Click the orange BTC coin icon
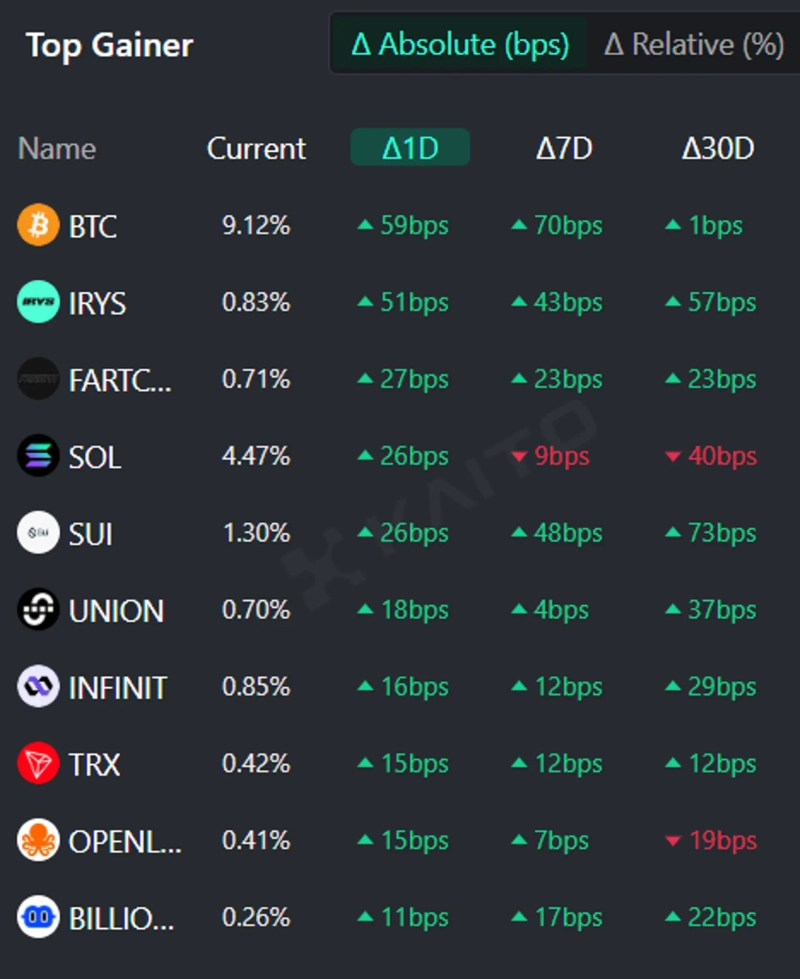 tap(39, 225)
